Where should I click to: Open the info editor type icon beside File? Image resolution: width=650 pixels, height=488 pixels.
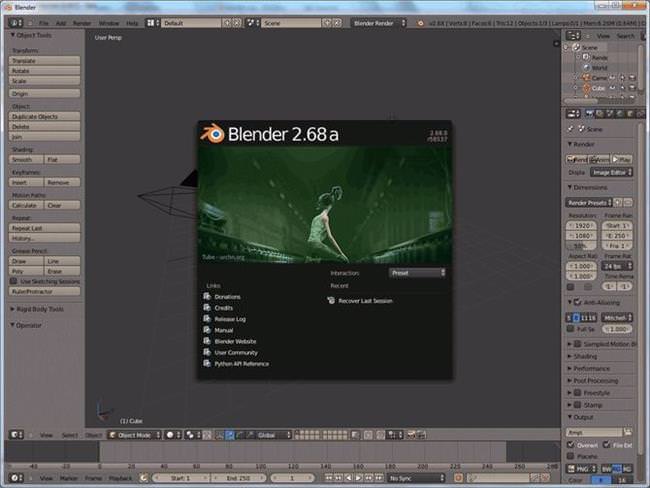click(16, 23)
